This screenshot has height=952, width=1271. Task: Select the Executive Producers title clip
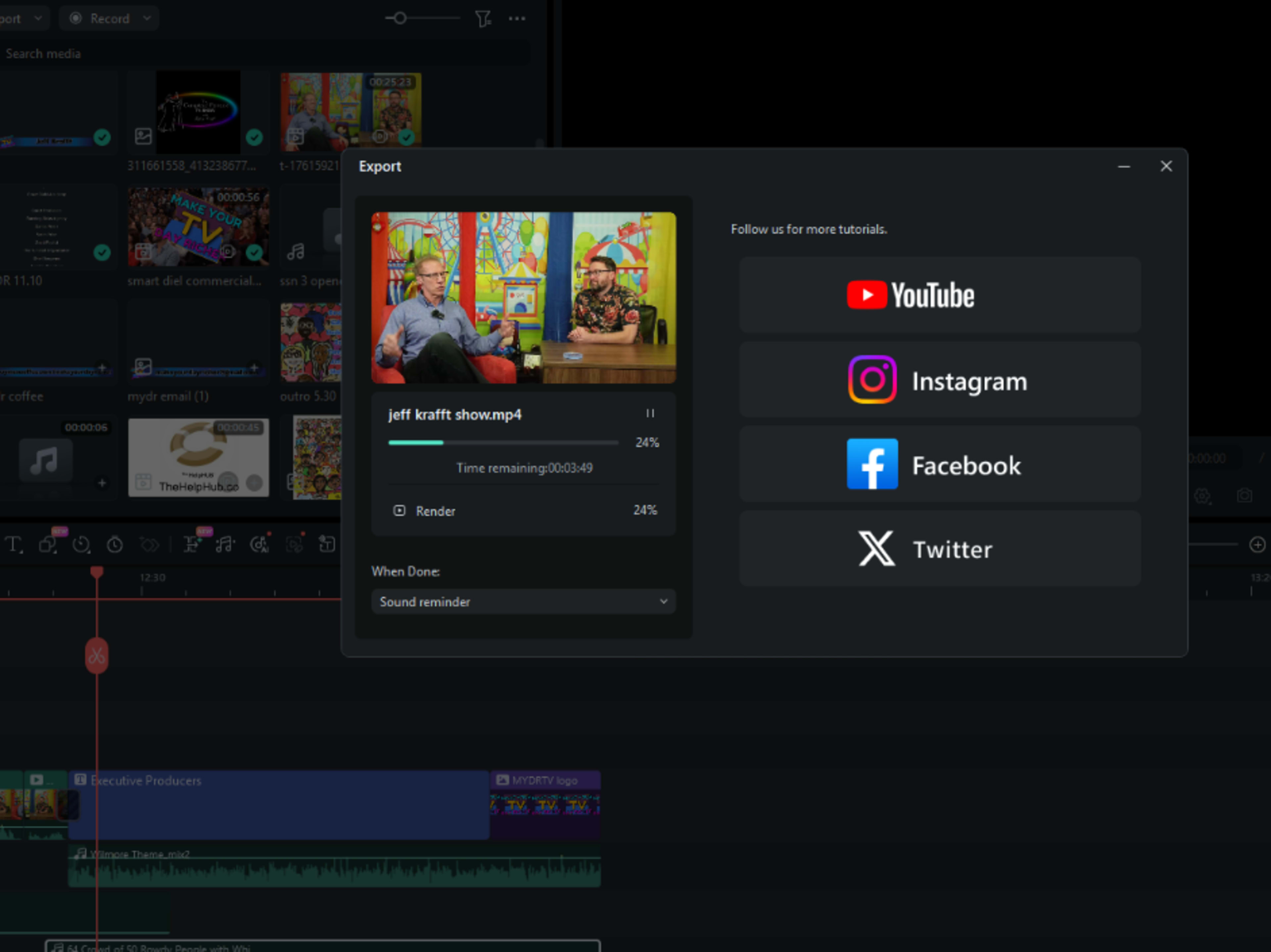pos(279,805)
